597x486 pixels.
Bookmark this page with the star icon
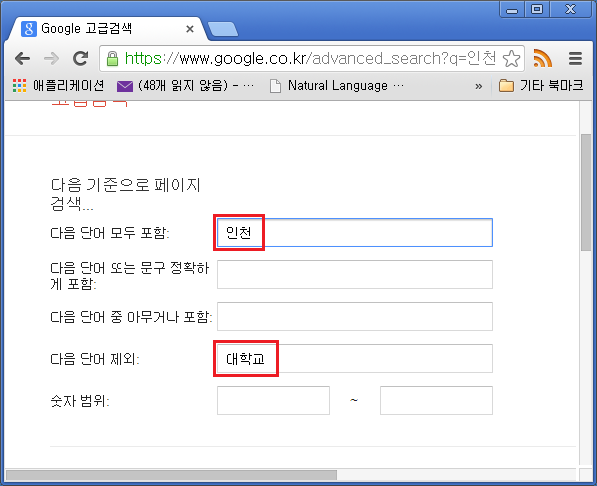pos(511,59)
